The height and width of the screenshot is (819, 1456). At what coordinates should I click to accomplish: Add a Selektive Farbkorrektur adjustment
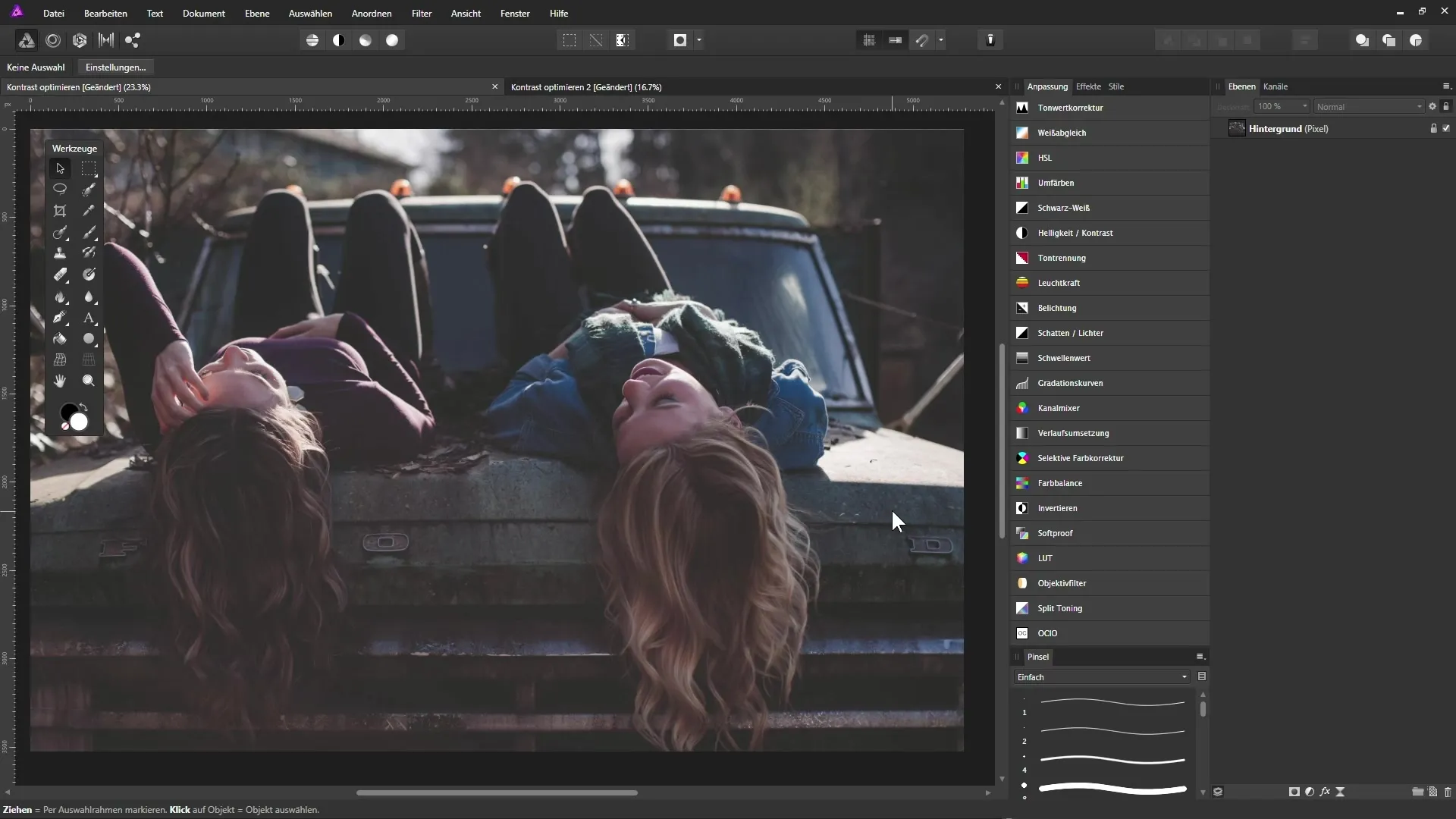point(1109,458)
